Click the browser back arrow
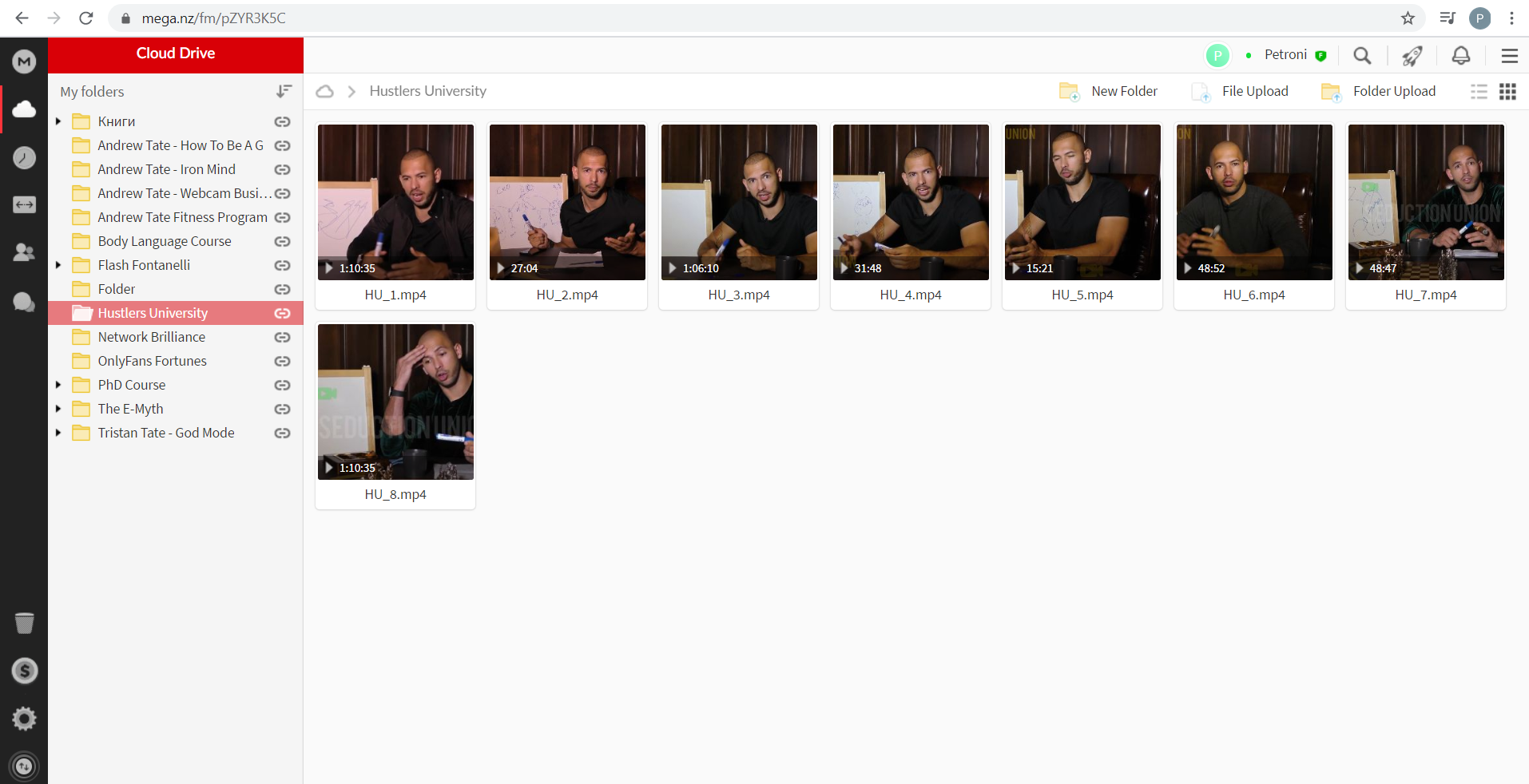 [22, 18]
